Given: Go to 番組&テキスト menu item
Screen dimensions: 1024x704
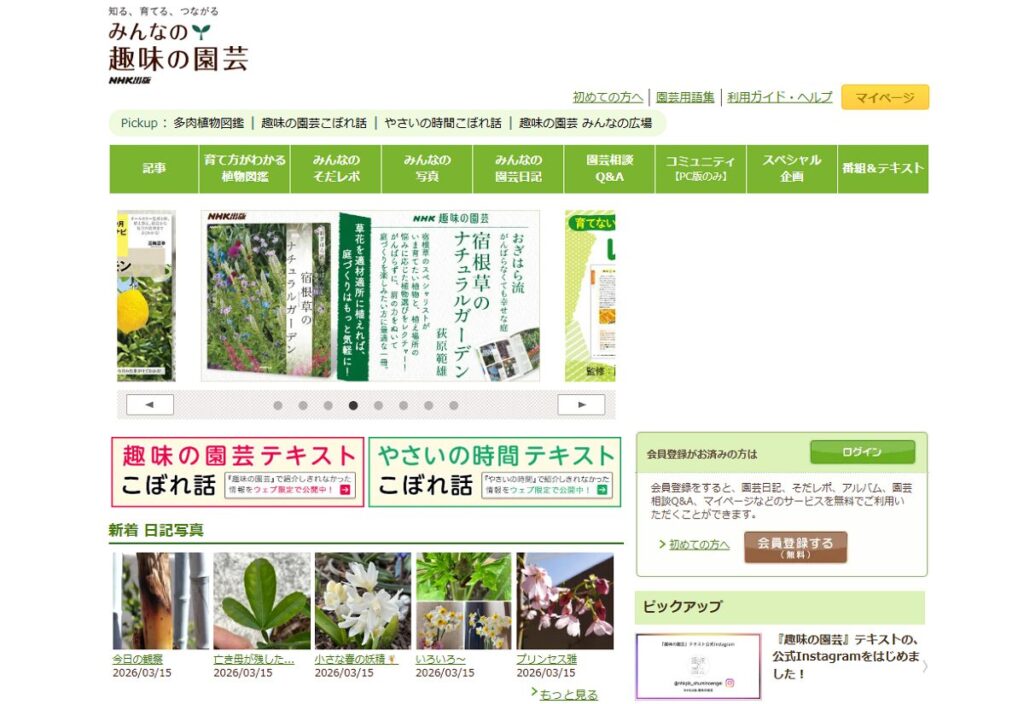Looking at the screenshot, I should [x=883, y=169].
